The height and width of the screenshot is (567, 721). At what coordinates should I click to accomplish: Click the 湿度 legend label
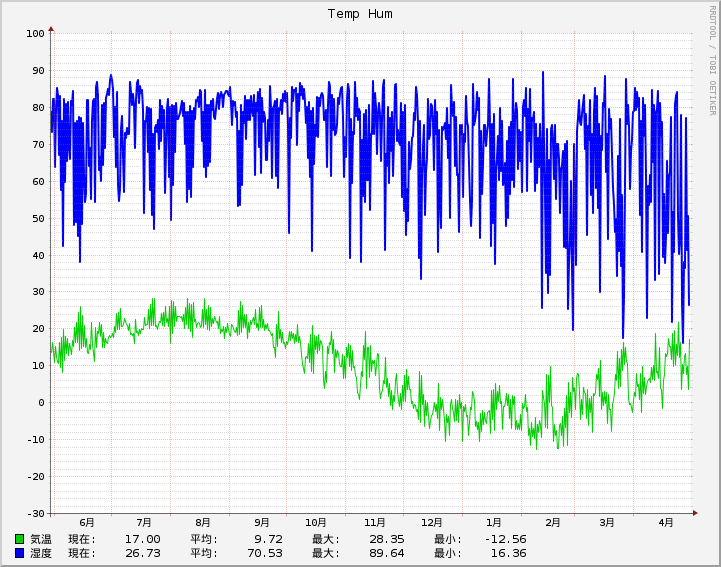point(41,553)
